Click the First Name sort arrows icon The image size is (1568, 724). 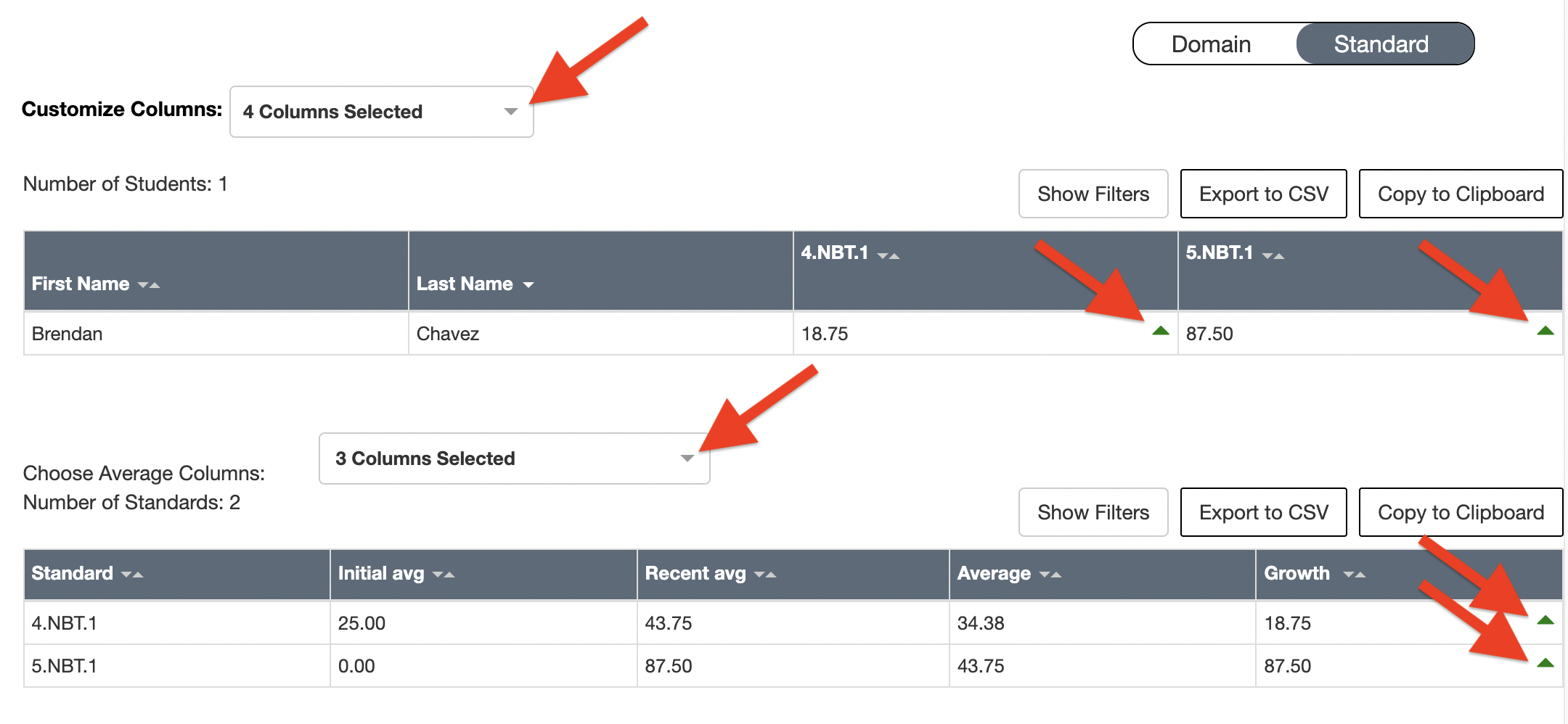tap(149, 285)
